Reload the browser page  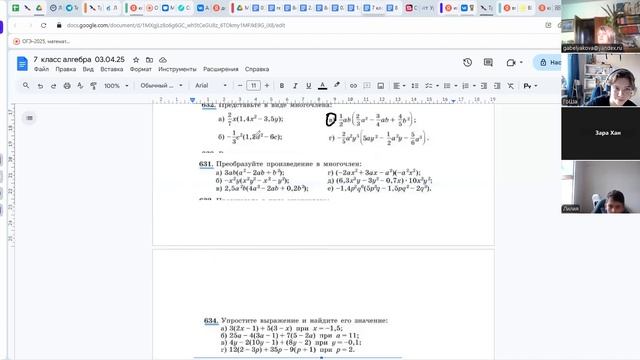click(43, 25)
